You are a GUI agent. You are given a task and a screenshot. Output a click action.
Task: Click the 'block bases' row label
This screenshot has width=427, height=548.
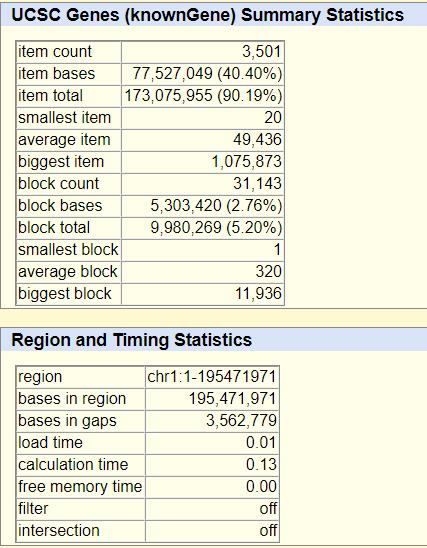pyautogui.click(x=60, y=206)
